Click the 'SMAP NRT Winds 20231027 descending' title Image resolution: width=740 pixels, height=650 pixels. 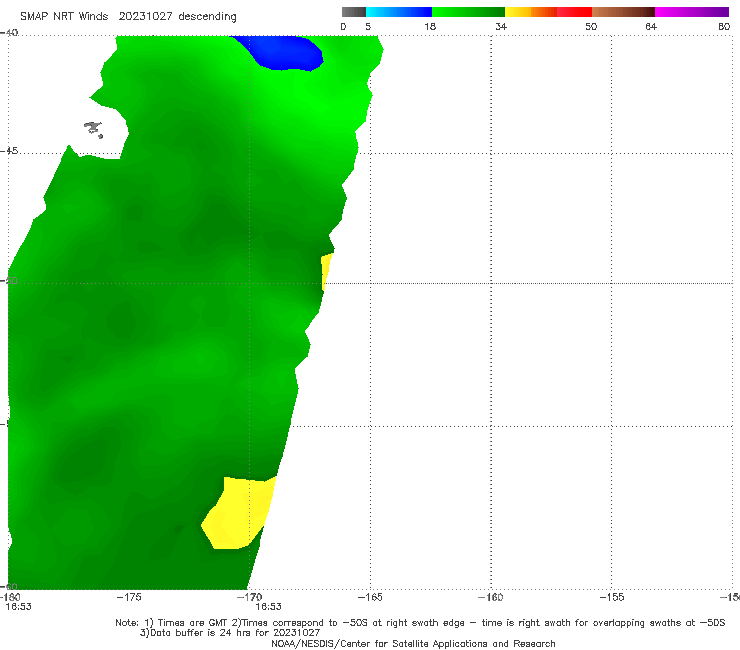[x=128, y=17]
